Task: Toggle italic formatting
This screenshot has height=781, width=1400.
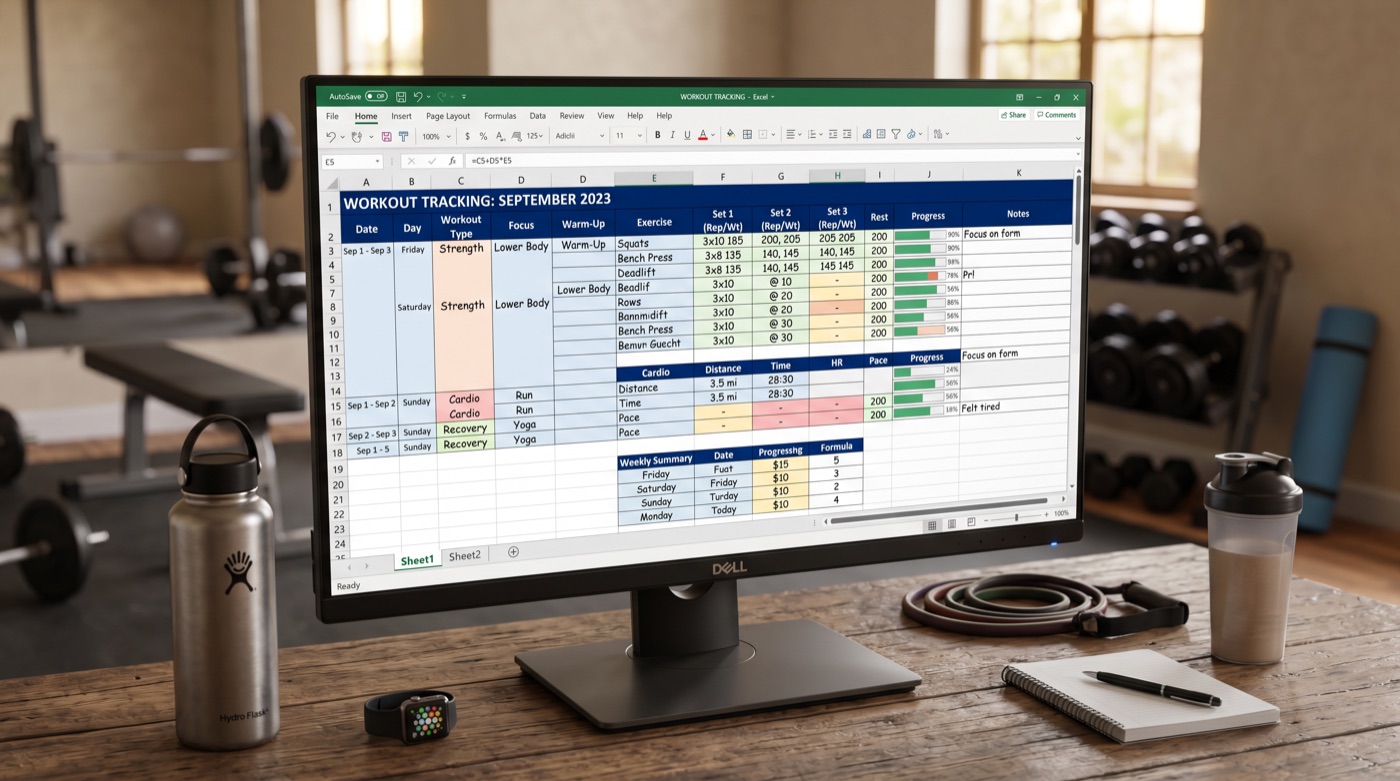Action: [672, 135]
